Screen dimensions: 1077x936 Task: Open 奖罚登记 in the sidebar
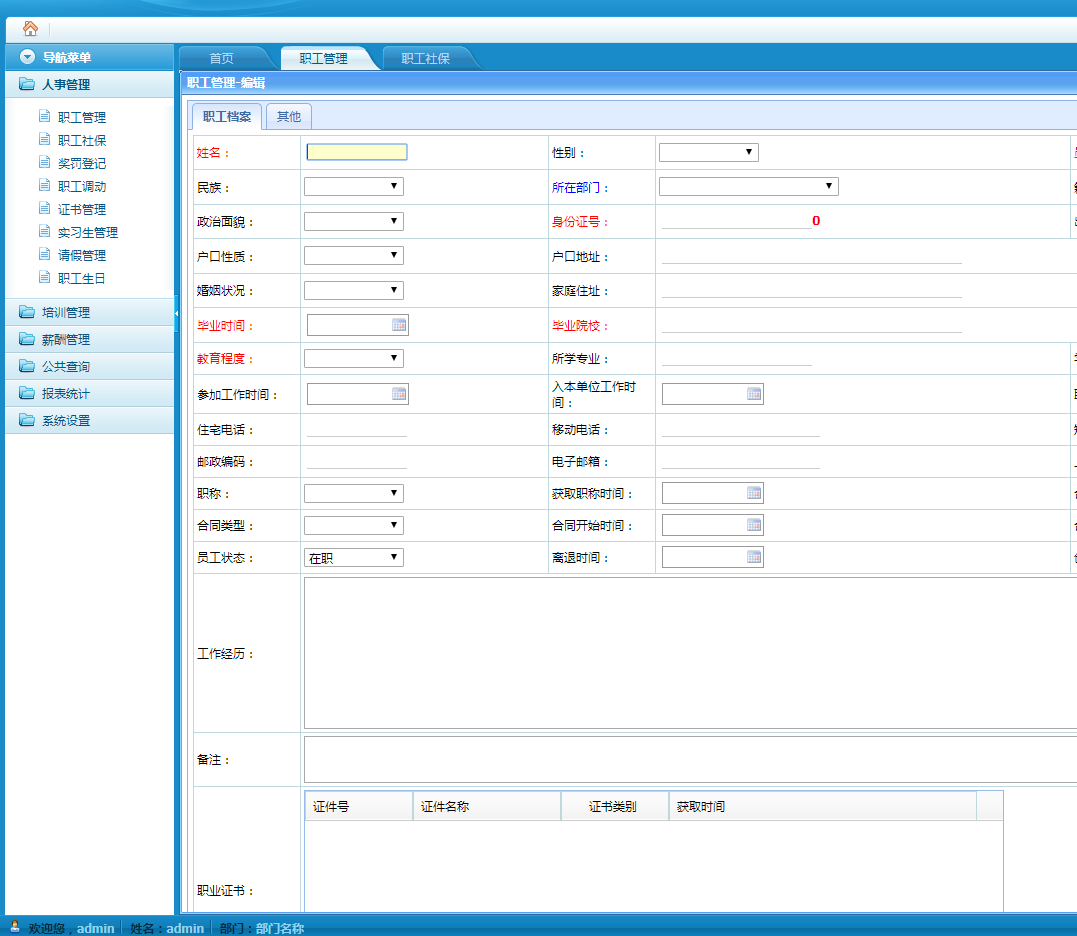(x=81, y=163)
